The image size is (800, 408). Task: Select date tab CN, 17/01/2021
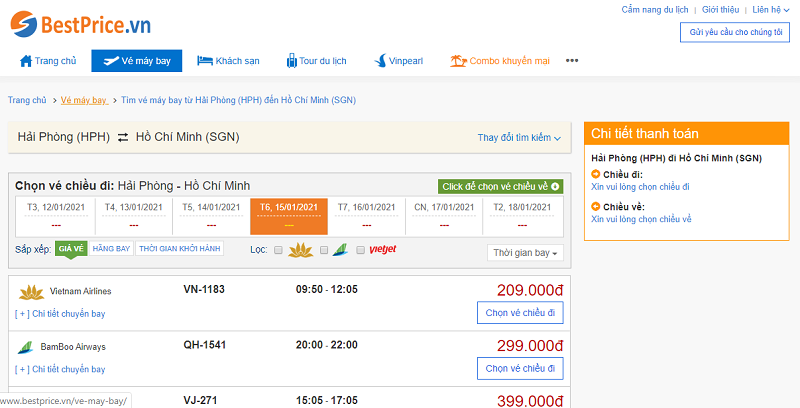pos(444,216)
